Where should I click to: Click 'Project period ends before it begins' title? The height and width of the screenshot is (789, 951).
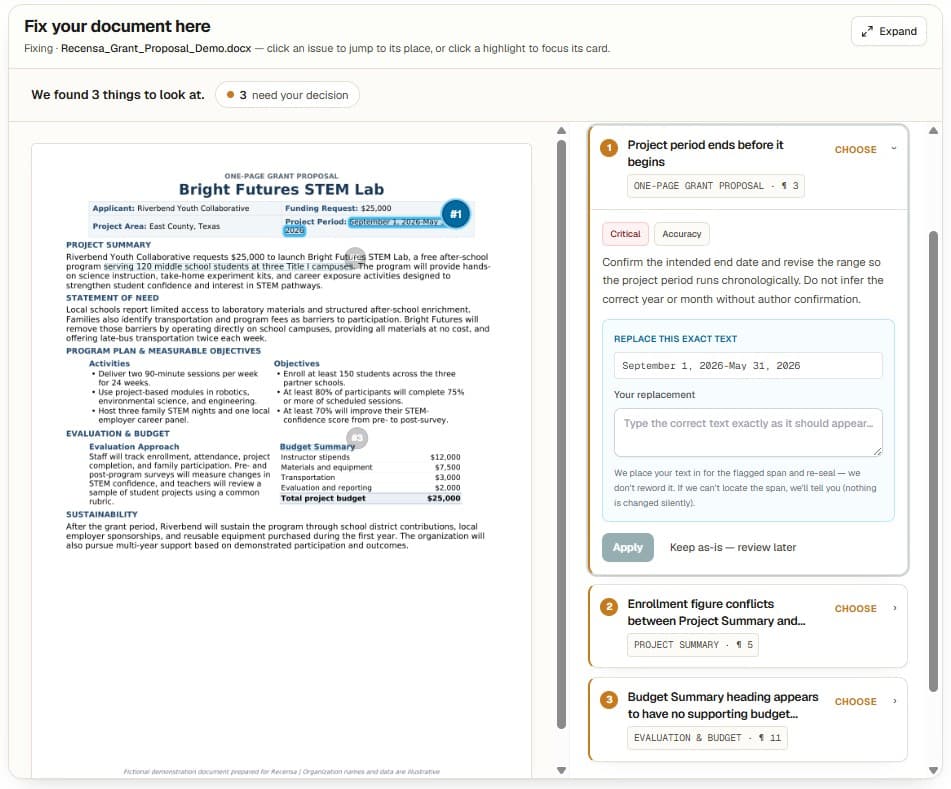[x=705, y=153]
